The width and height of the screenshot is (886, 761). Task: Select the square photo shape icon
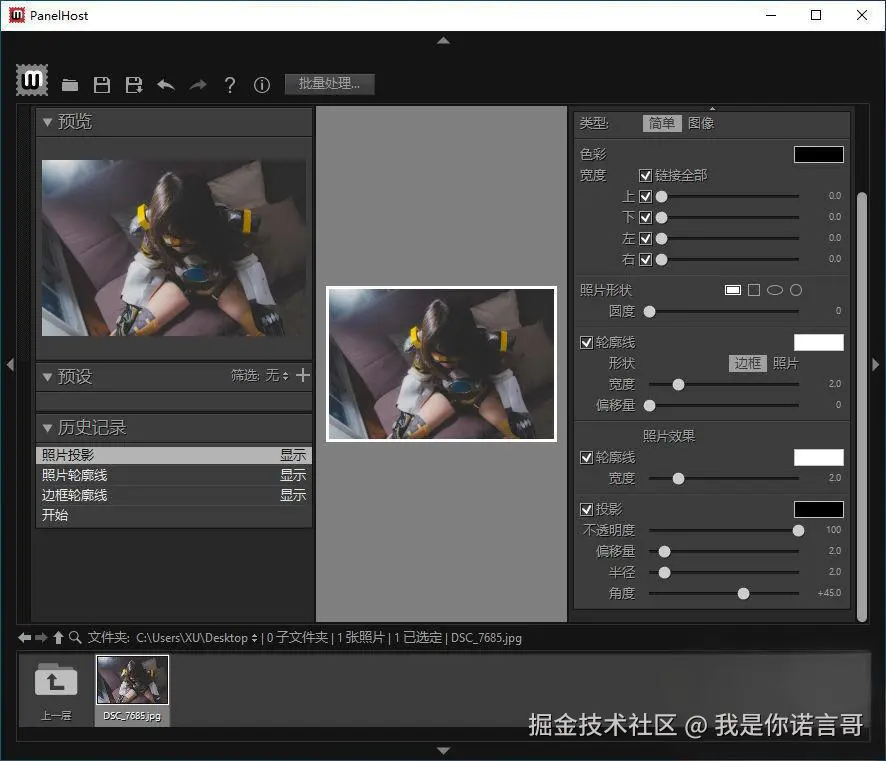coord(754,290)
